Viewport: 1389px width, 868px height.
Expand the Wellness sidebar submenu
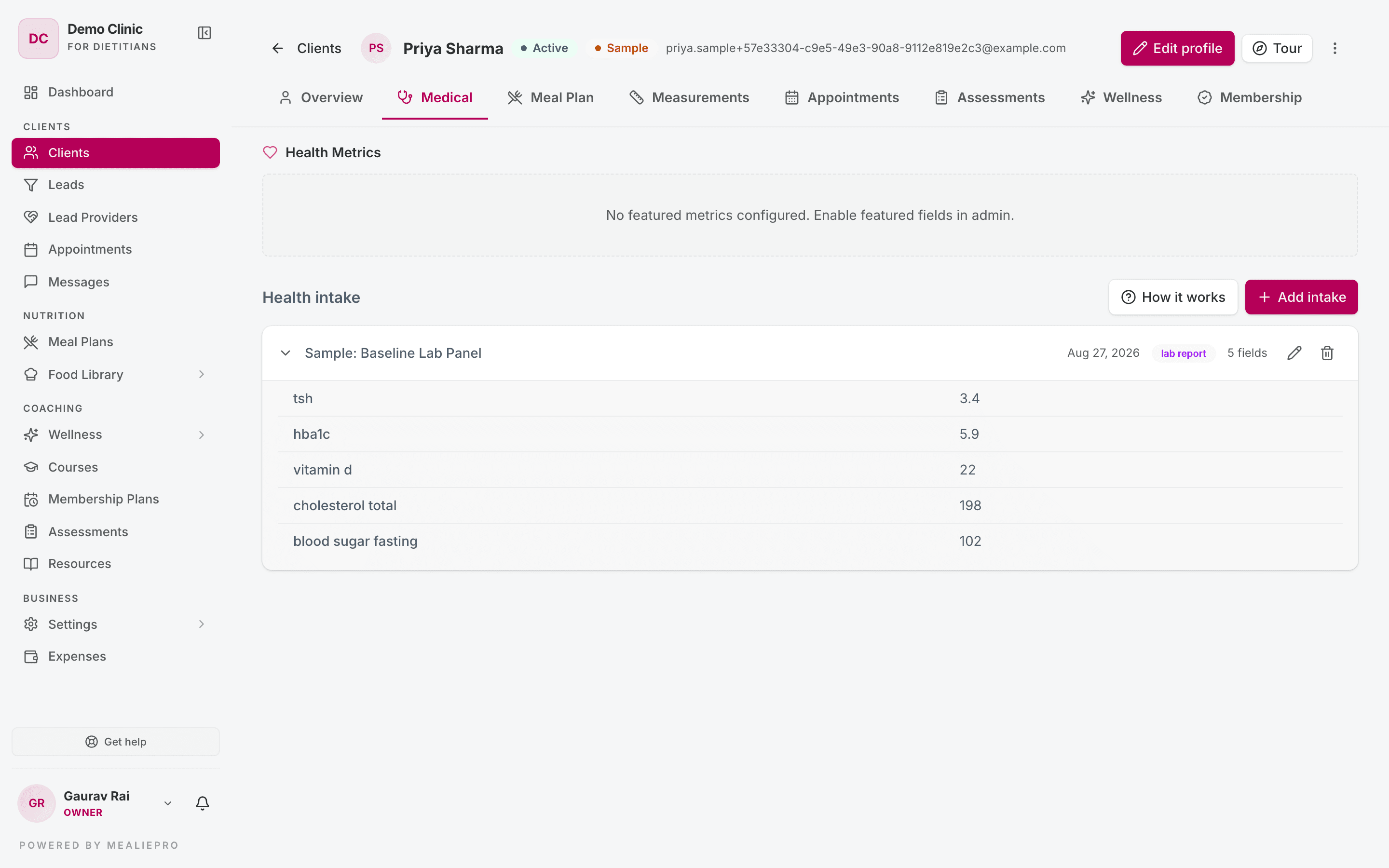pyautogui.click(x=202, y=434)
